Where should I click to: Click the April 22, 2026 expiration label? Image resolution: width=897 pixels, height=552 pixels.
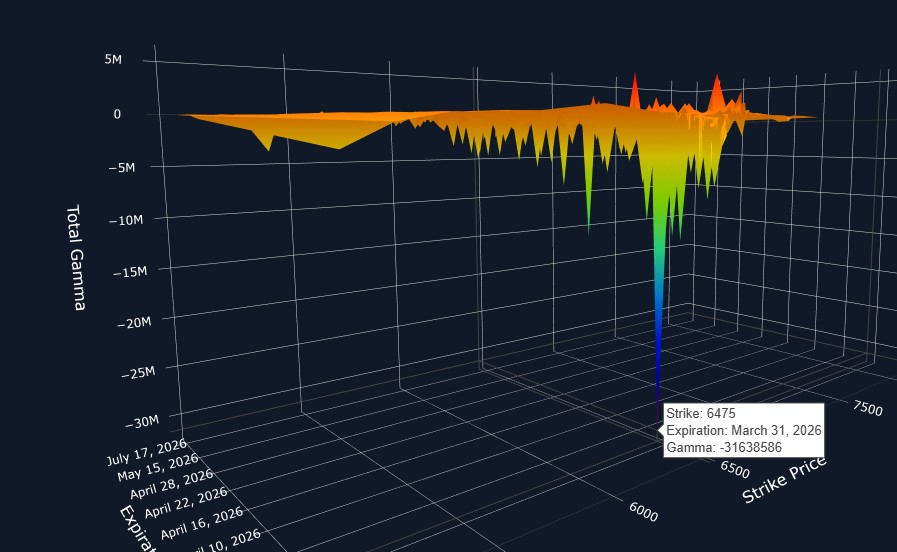pos(185,502)
